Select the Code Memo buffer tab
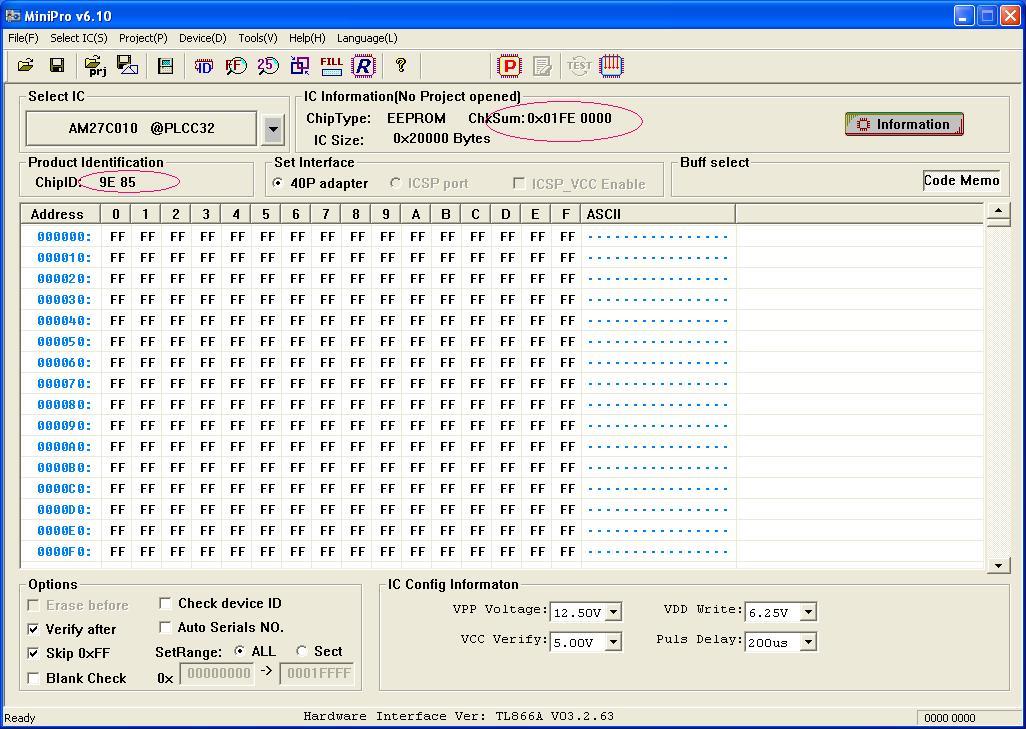 click(961, 181)
